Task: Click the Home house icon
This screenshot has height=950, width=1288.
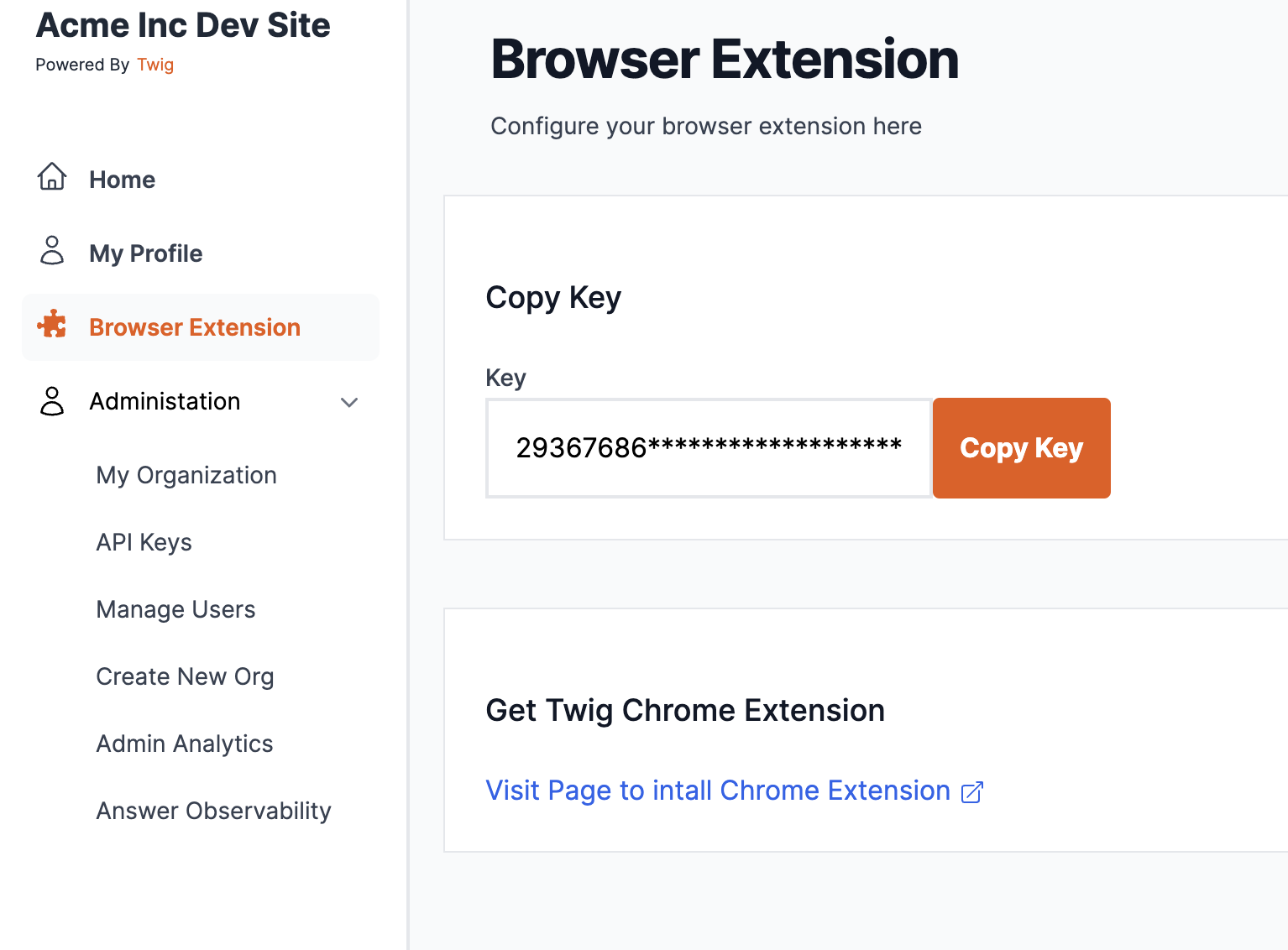Action: pos(52,177)
